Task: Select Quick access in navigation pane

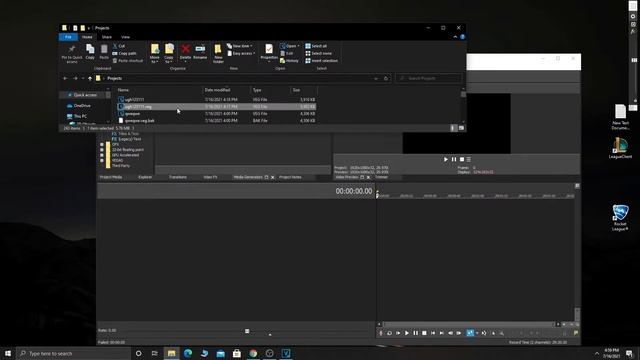Action: [85, 95]
